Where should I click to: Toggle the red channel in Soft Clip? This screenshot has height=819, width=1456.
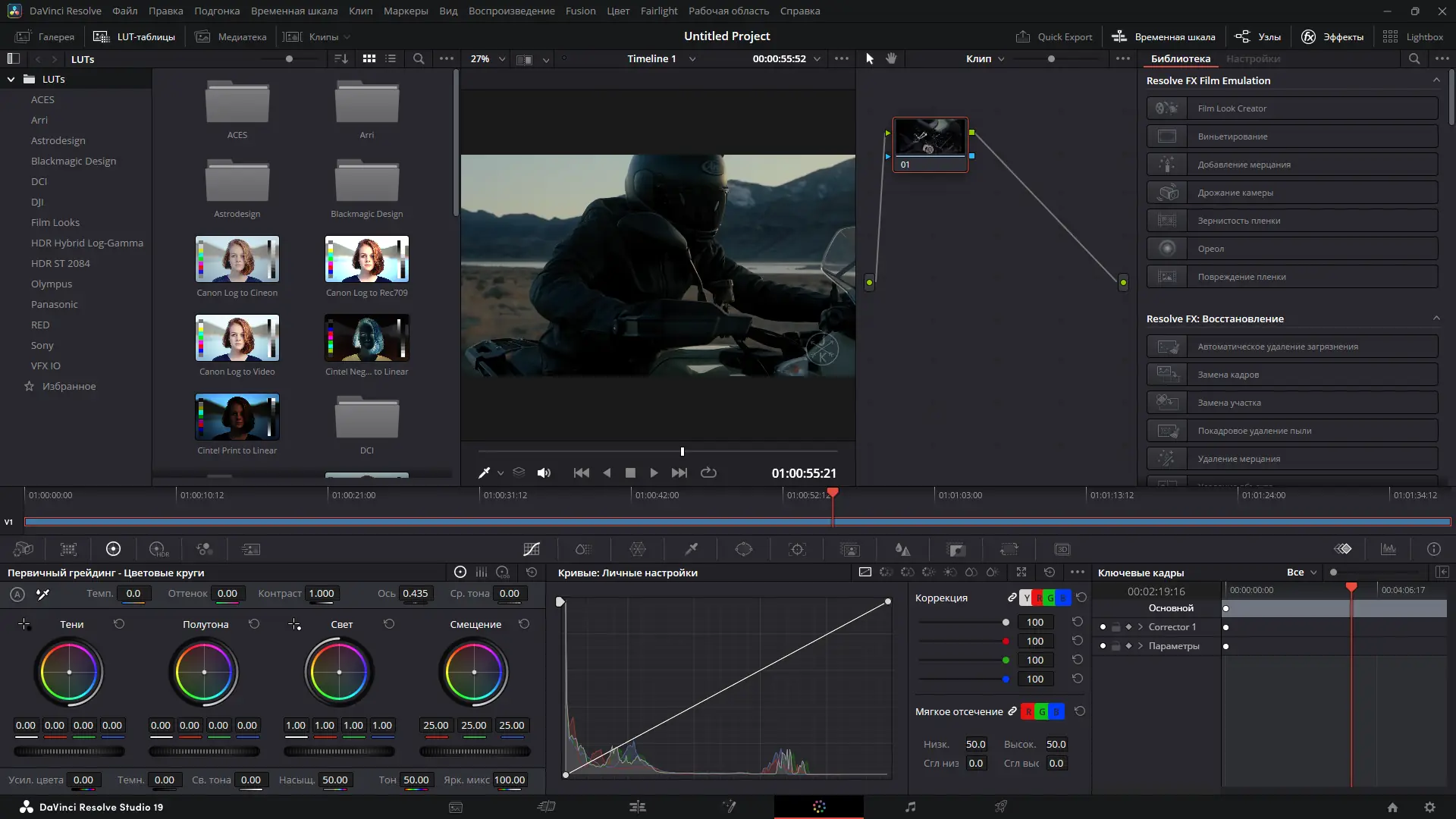[x=1028, y=711]
